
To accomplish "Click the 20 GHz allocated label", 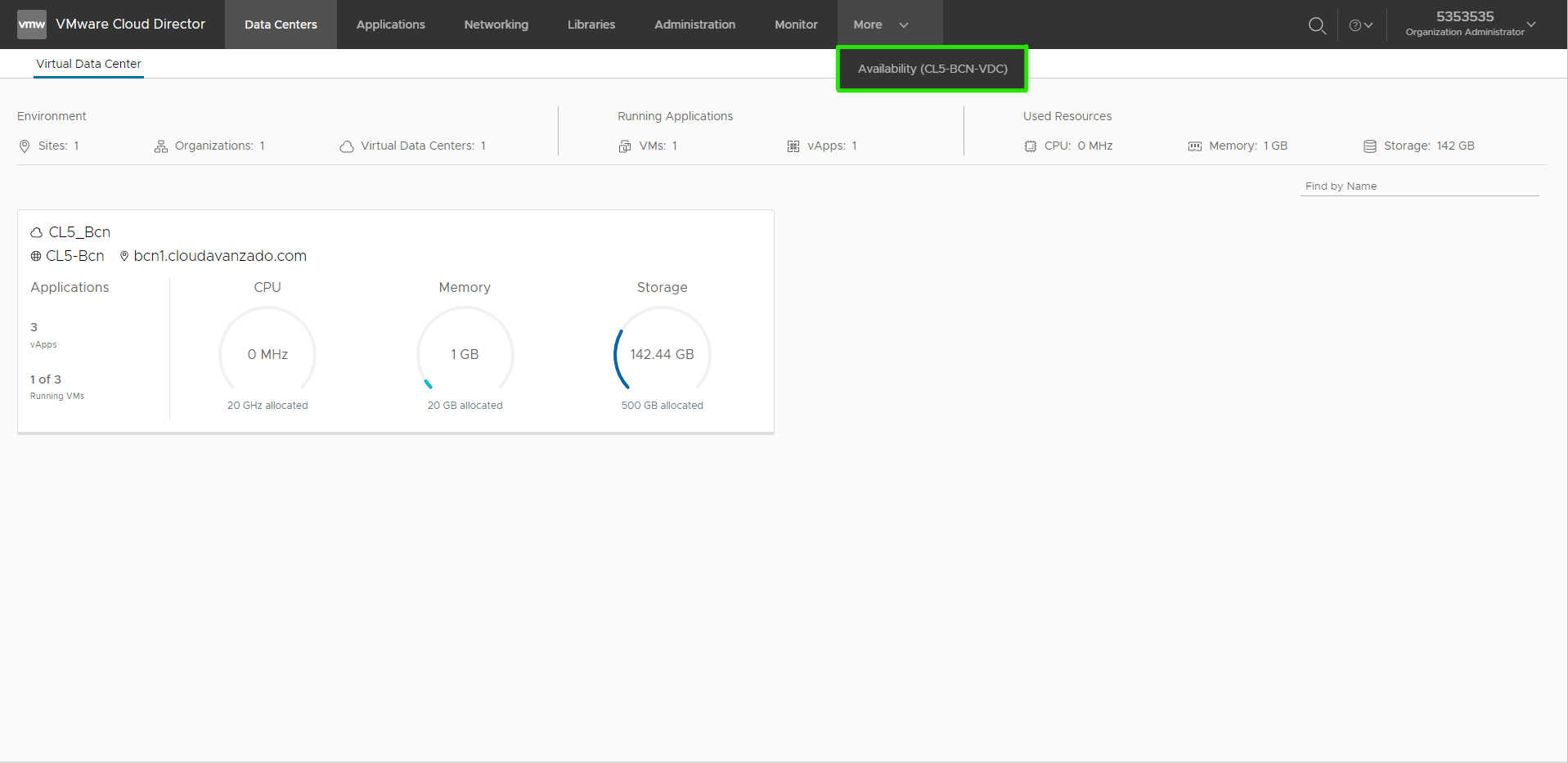I will pyautogui.click(x=267, y=406).
